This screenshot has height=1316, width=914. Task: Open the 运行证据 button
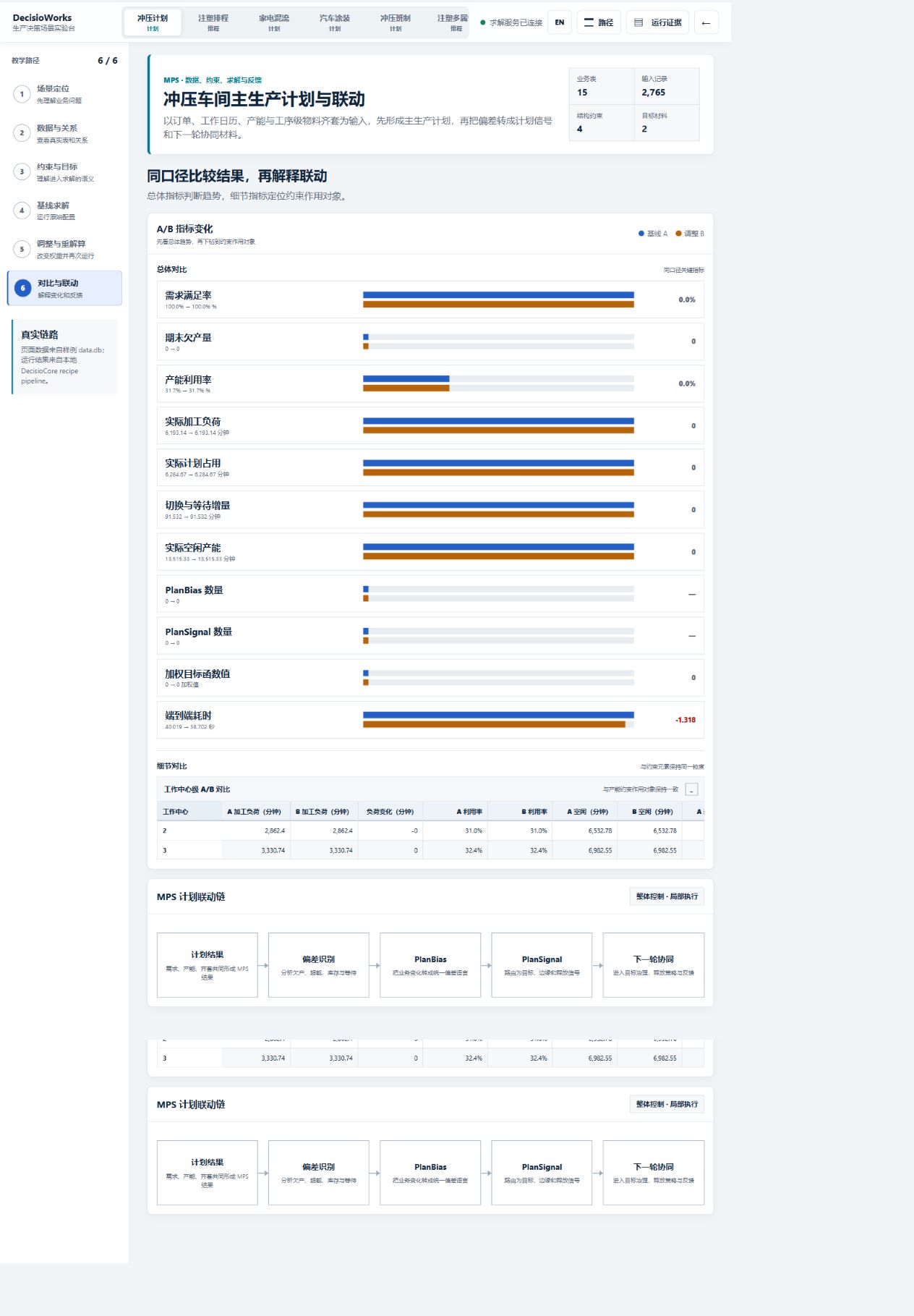coord(658,22)
